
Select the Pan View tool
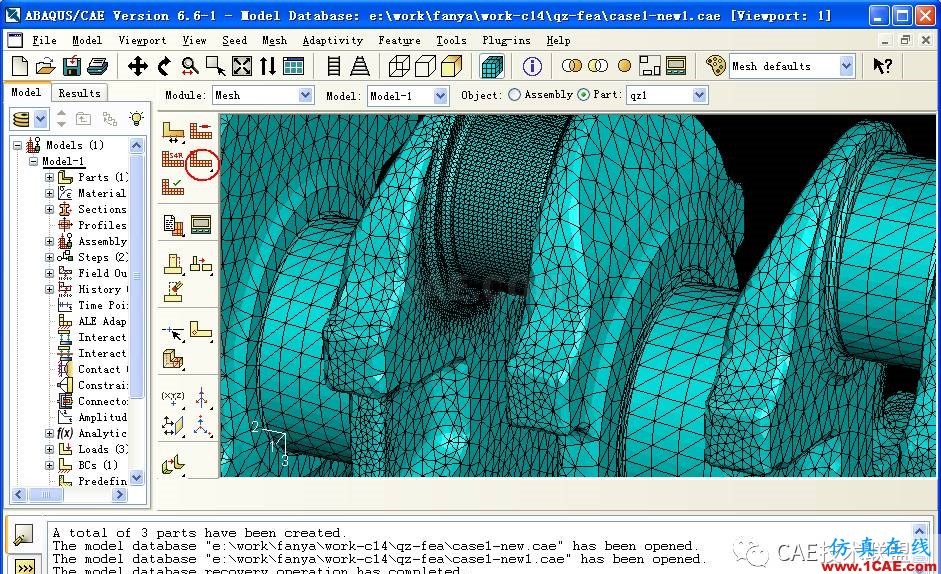pyautogui.click(x=138, y=66)
